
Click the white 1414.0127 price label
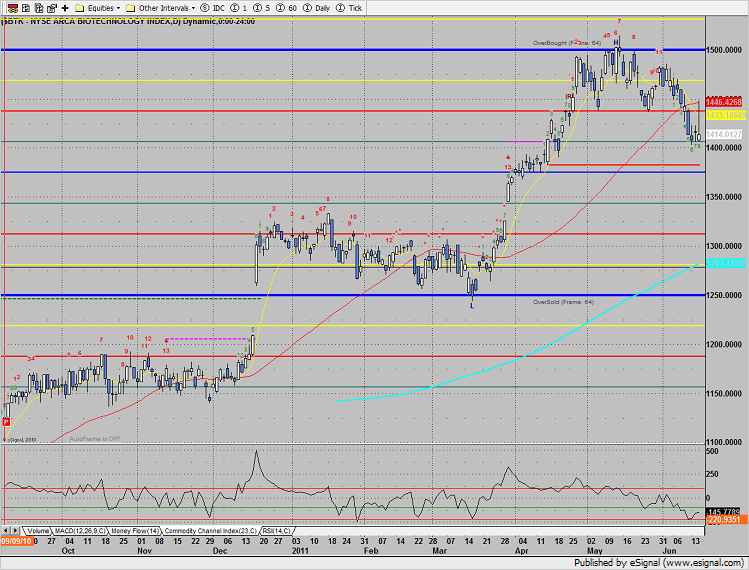pyautogui.click(x=724, y=135)
